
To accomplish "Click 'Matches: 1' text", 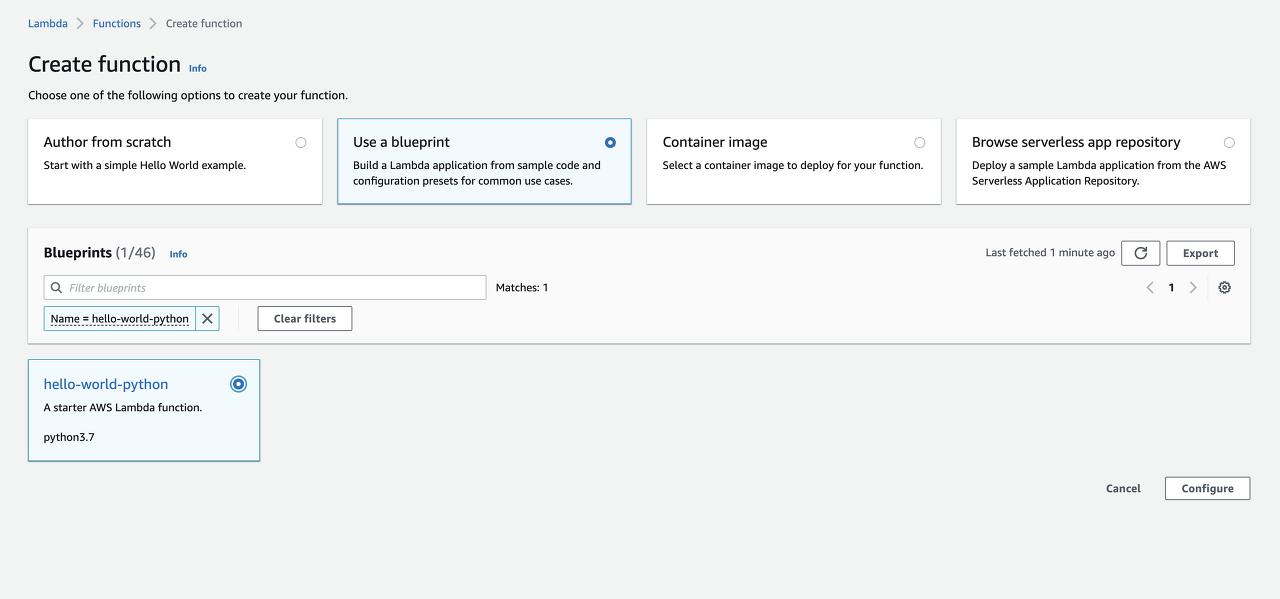I will point(522,287).
